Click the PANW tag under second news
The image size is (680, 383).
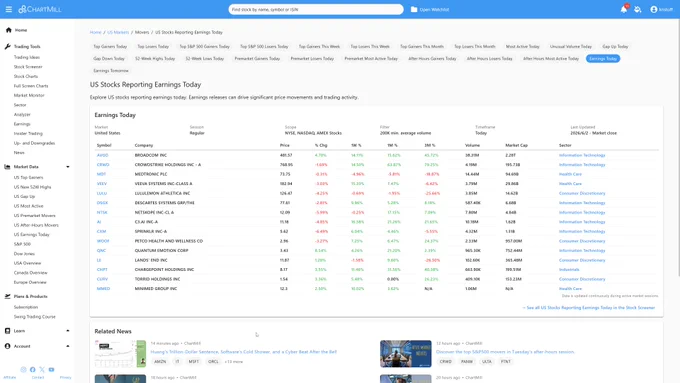point(467,361)
